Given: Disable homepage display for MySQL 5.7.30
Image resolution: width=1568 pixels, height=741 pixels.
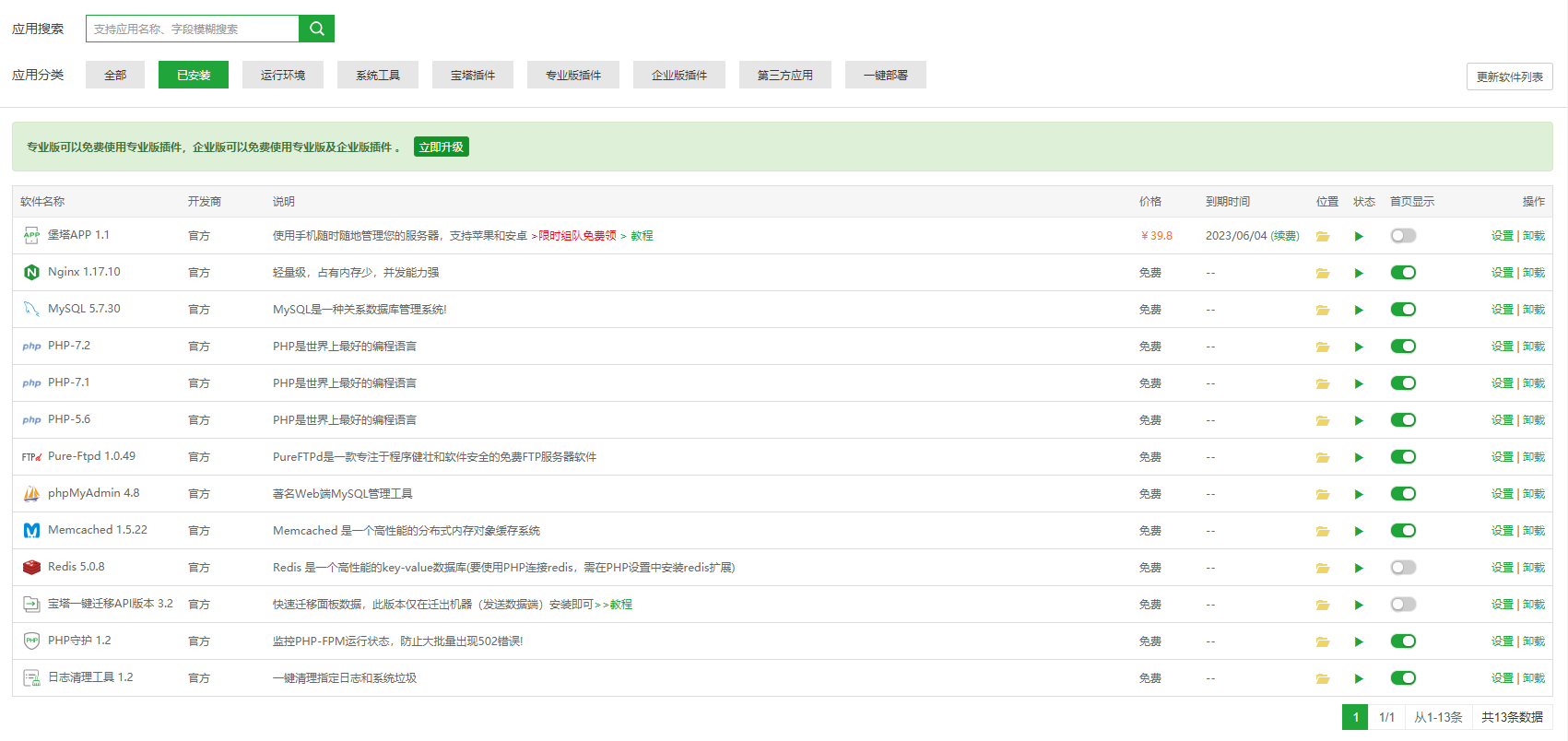Looking at the screenshot, I should point(1403,310).
